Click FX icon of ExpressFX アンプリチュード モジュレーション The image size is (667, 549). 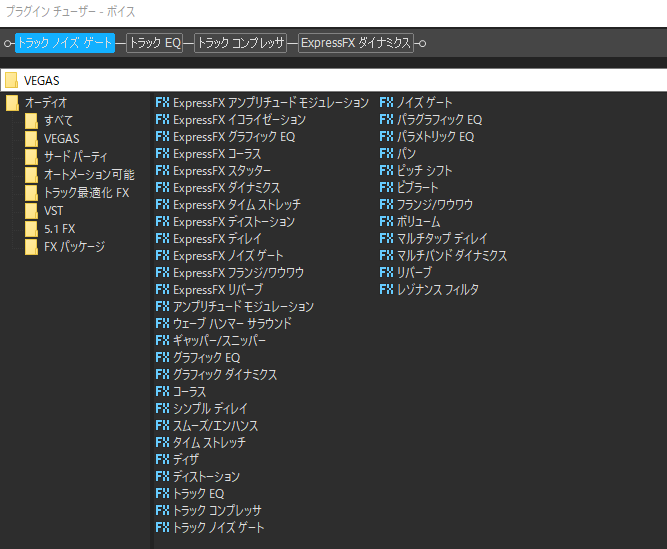click(162, 102)
